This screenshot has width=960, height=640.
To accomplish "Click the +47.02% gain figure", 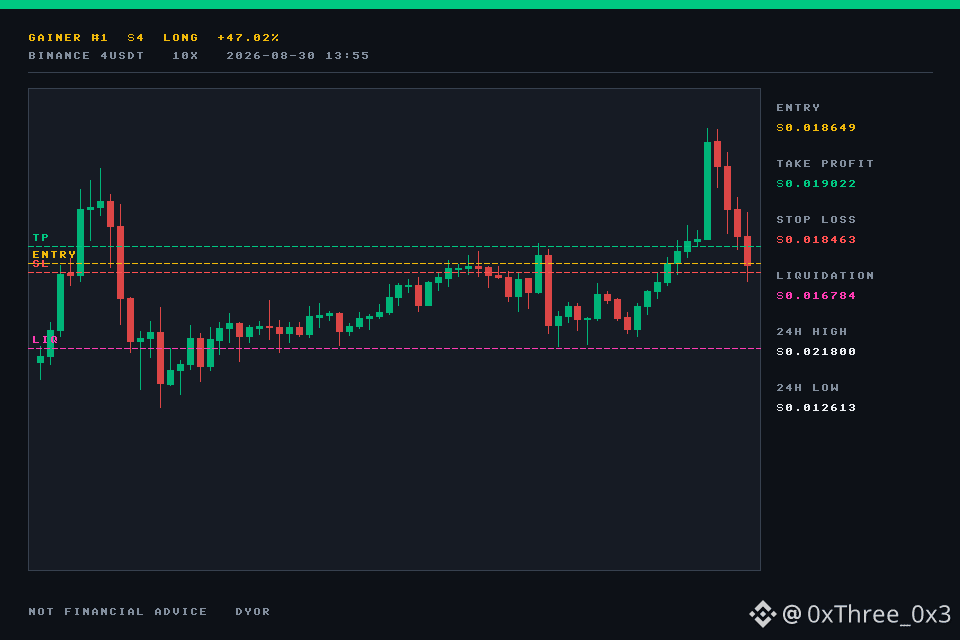I will click(x=248, y=38).
